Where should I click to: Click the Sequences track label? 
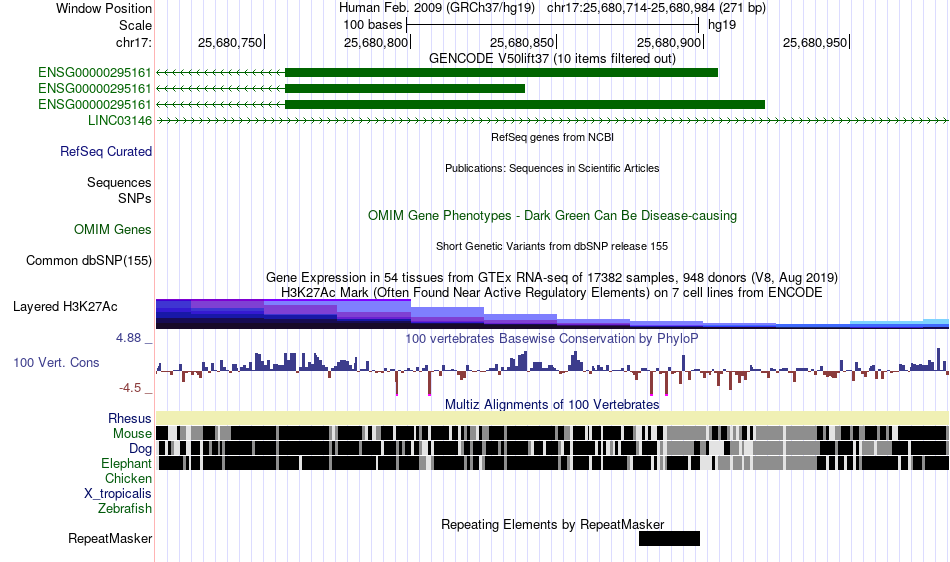[119, 182]
